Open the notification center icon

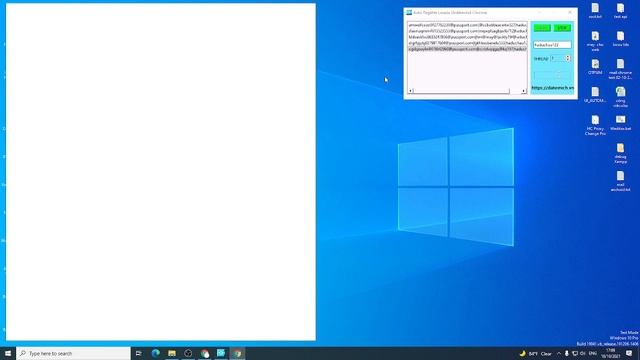[629, 353]
